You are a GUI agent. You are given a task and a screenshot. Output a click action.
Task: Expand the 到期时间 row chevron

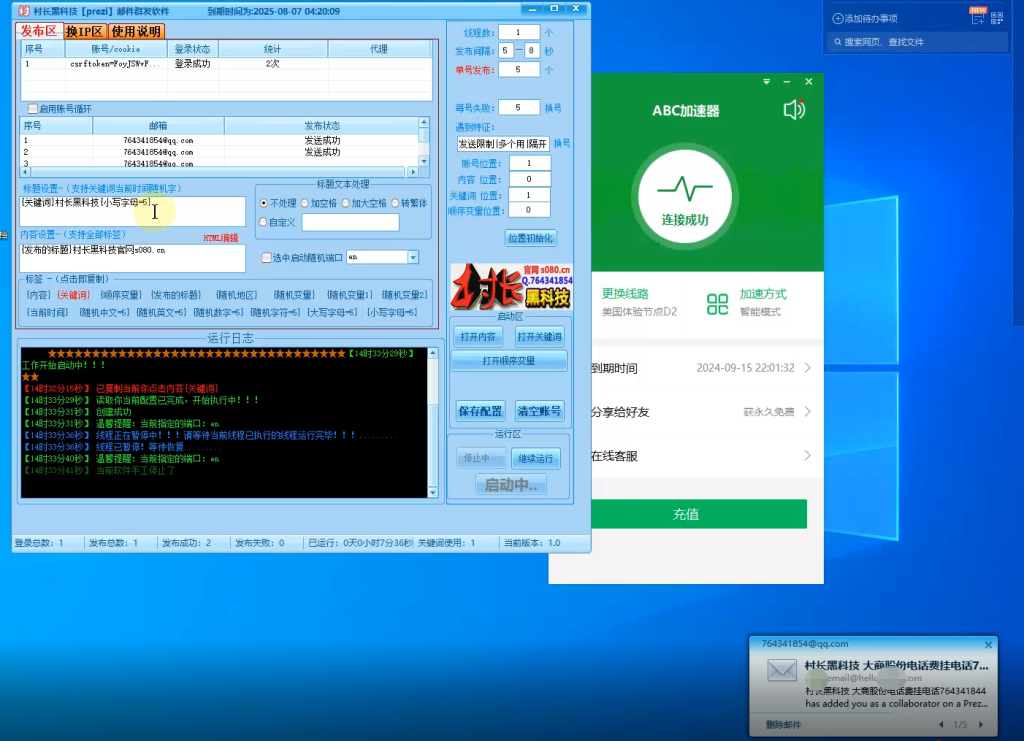point(807,368)
